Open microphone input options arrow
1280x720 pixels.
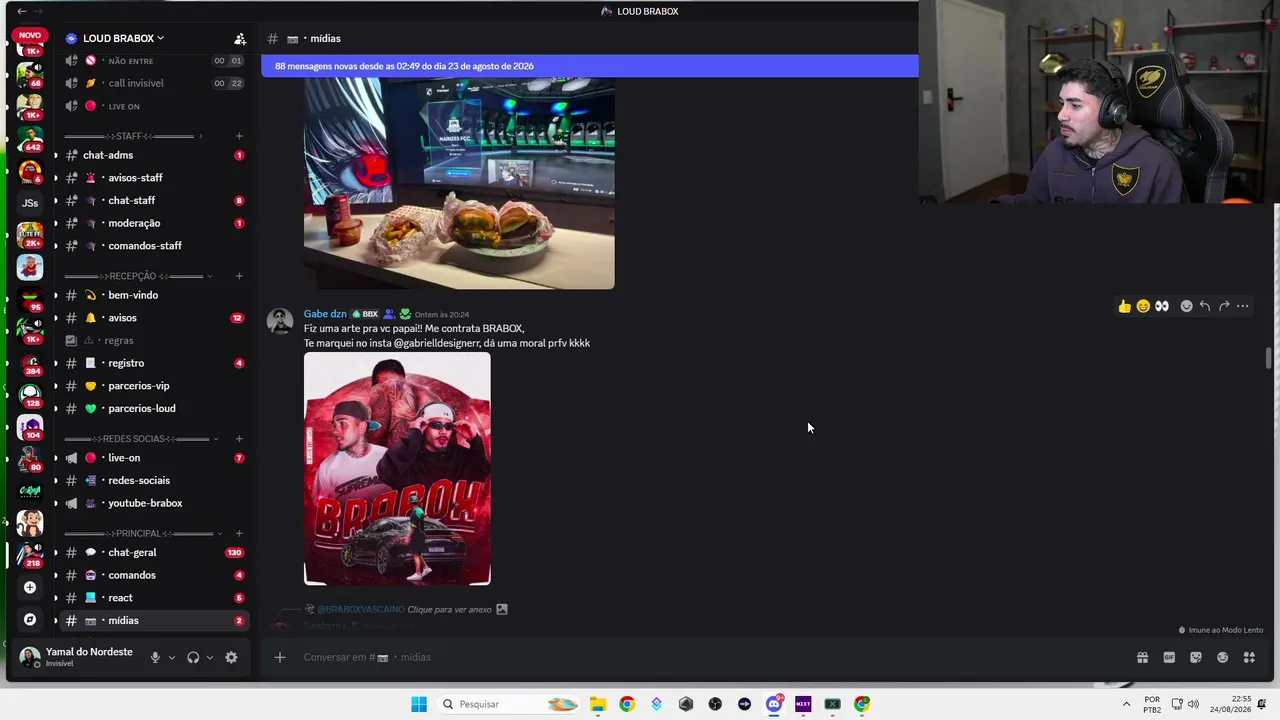coord(171,657)
